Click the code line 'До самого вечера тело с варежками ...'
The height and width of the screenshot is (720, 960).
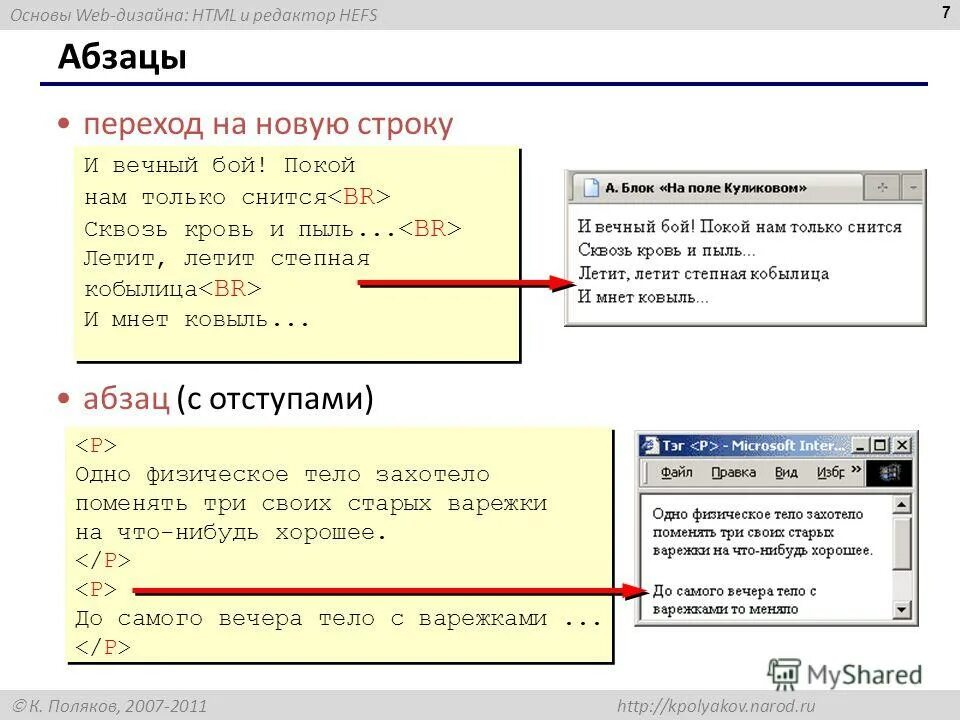tap(339, 618)
